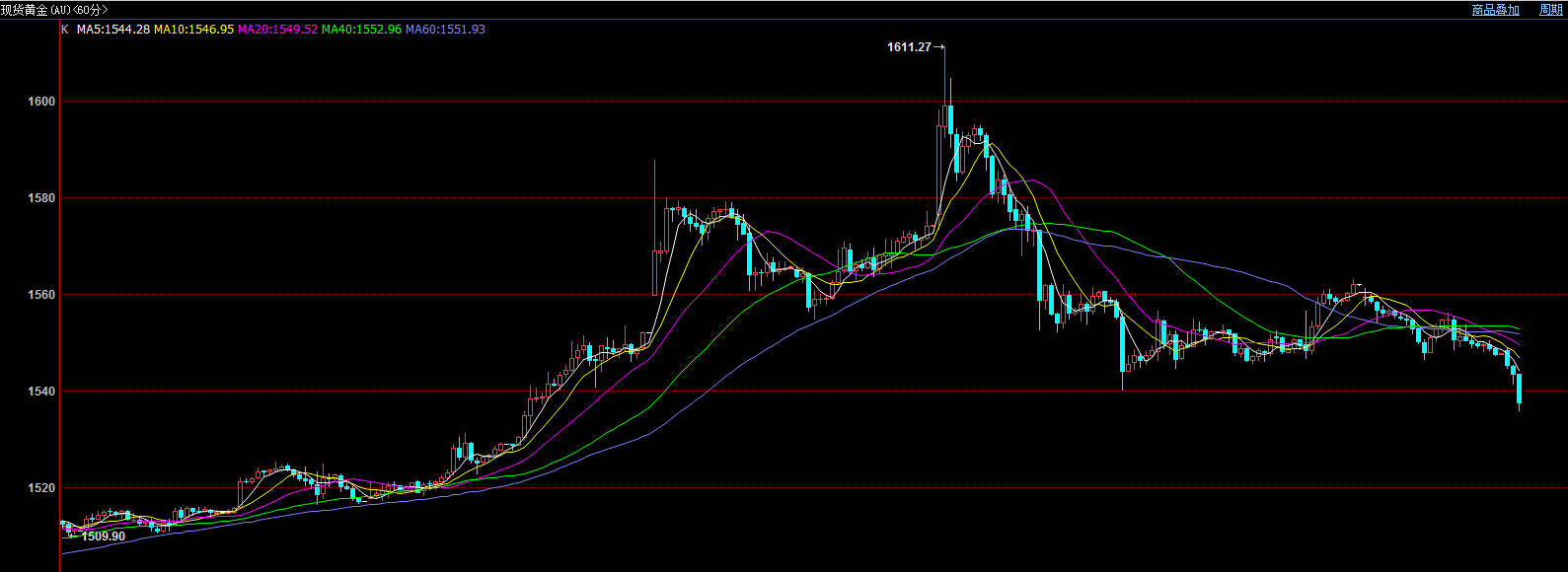Select the K indicator label
1568x572 pixels.
tap(65, 30)
